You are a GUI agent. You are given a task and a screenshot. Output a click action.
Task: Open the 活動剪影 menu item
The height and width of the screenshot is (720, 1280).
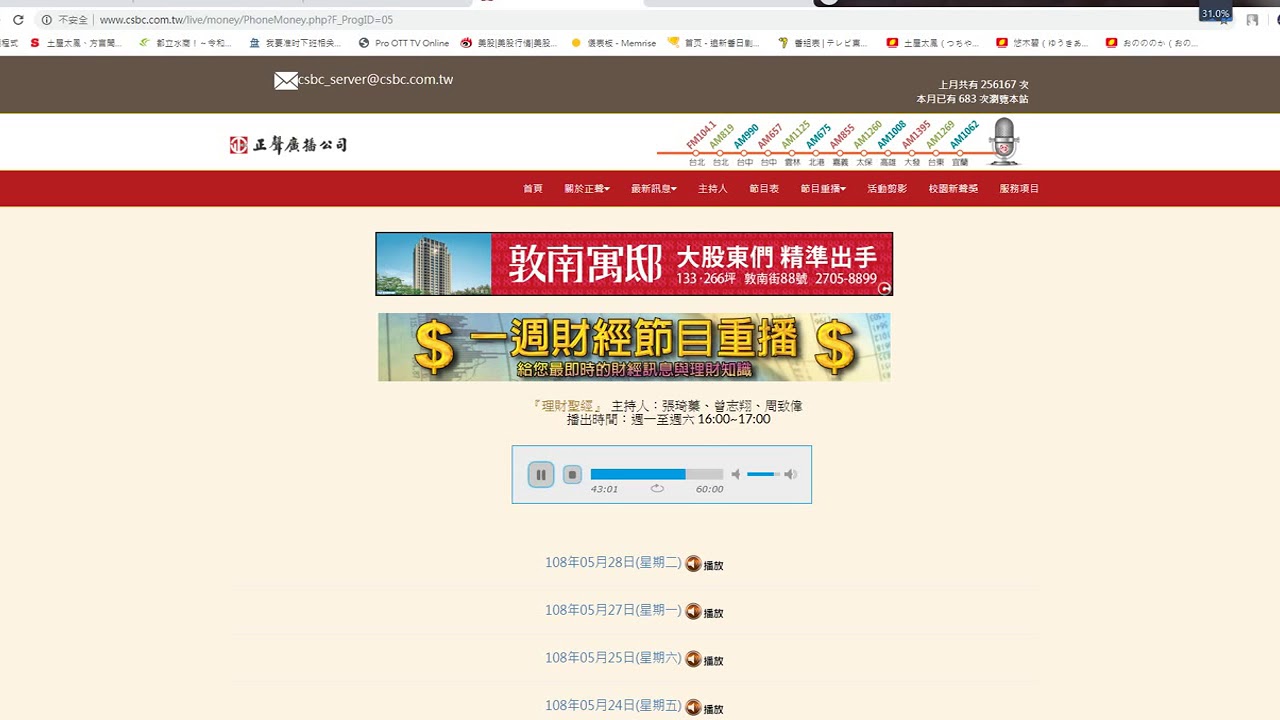tap(887, 189)
